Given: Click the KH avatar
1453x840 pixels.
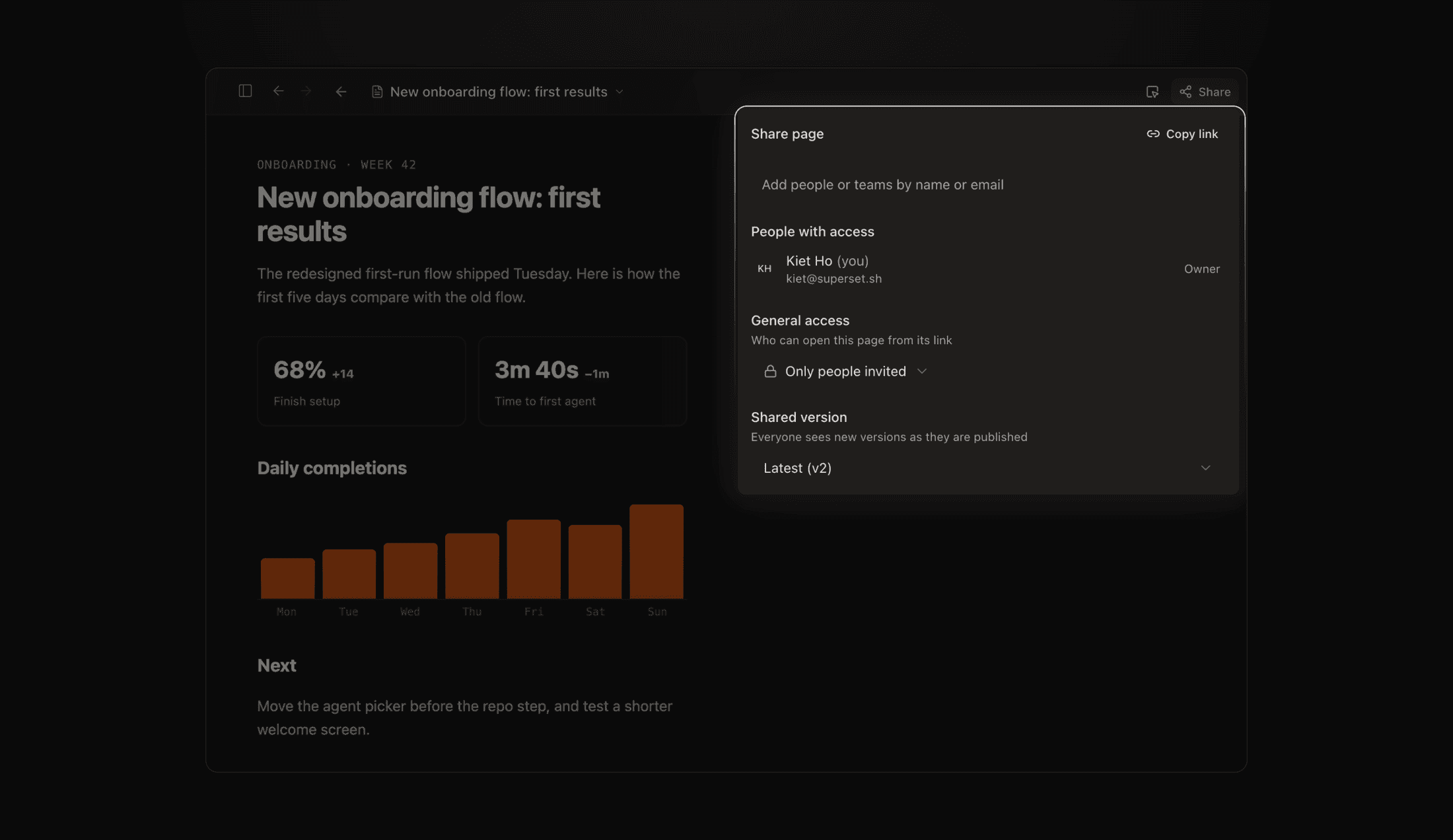Looking at the screenshot, I should pos(764,269).
